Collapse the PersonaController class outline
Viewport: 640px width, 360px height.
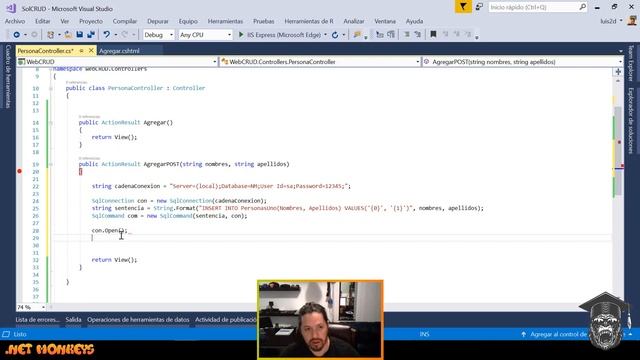[51, 88]
